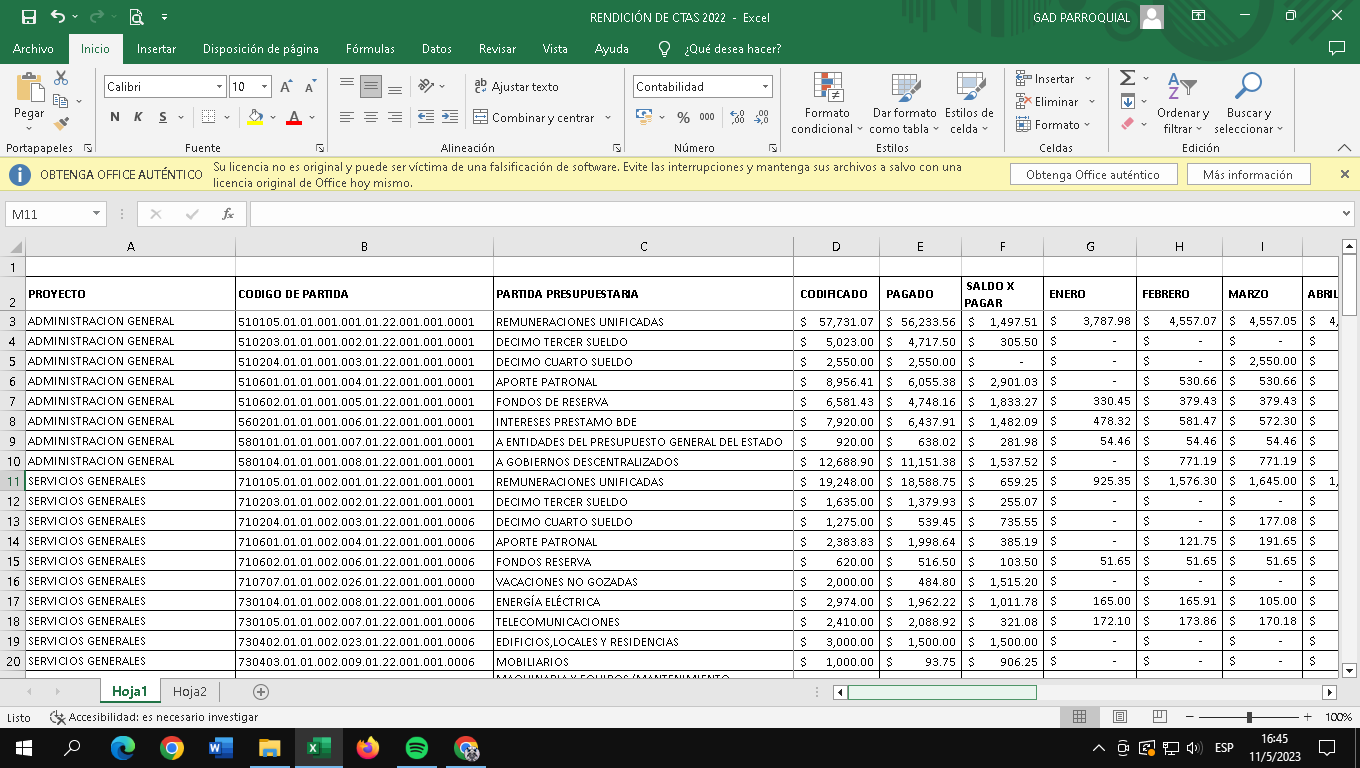Toggle Ajustar texto wrap text
Image resolution: width=1360 pixels, height=768 pixels.
coord(516,87)
